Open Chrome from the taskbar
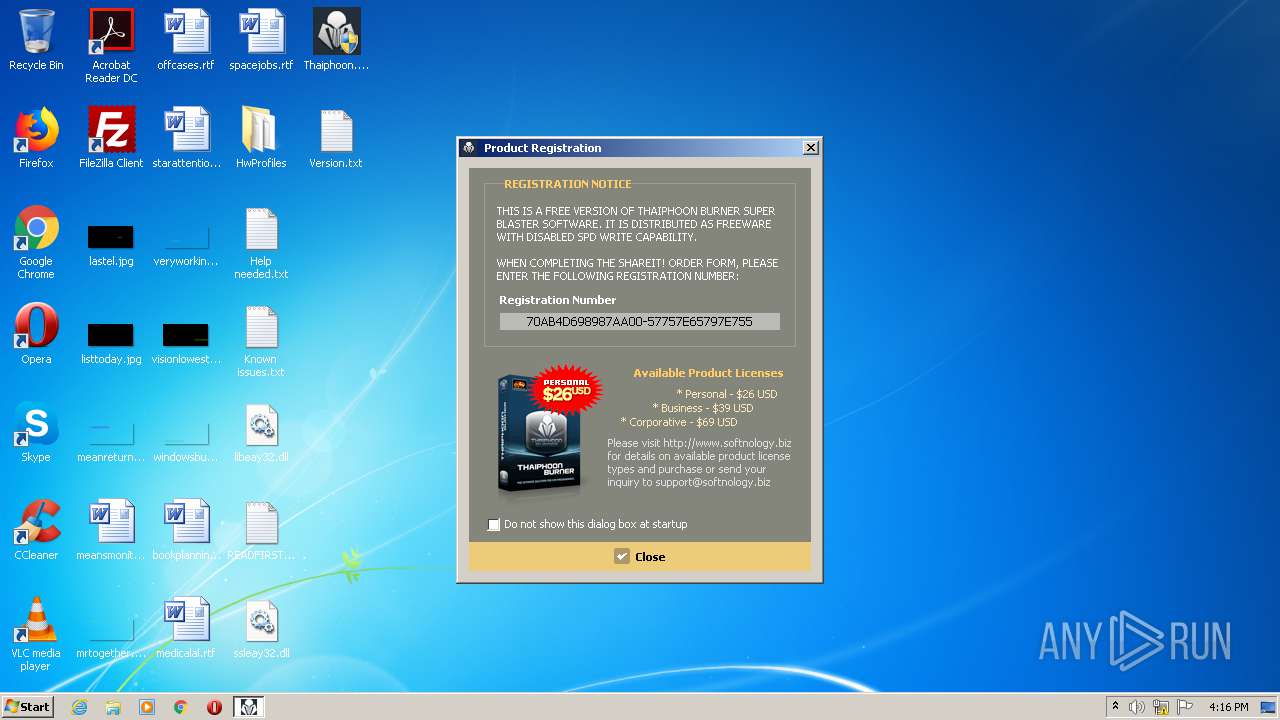 181,707
